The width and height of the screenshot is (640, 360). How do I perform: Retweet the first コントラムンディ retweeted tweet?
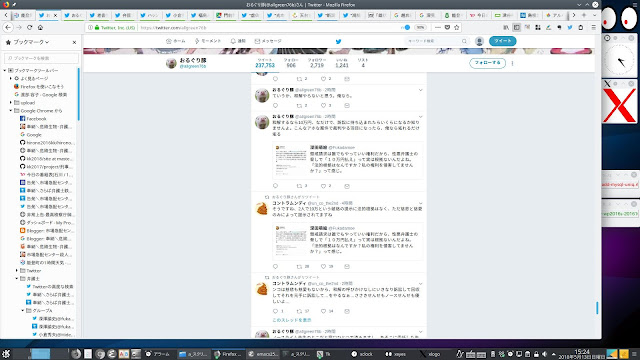[300, 266]
